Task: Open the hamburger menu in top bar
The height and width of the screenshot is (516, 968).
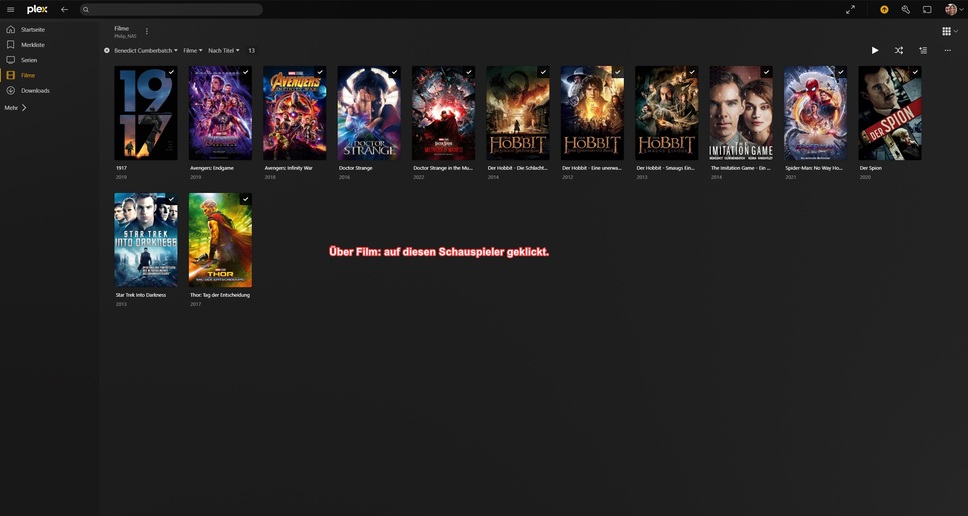Action: click(10, 9)
